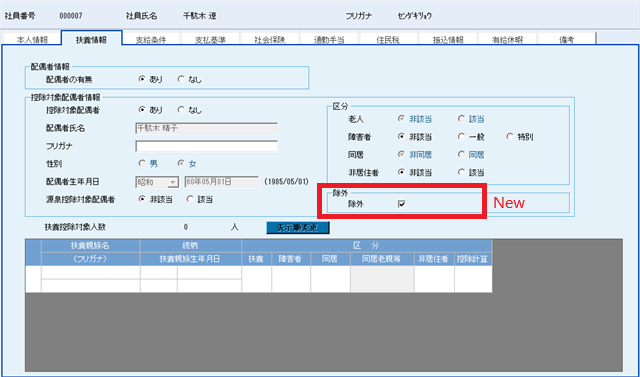The height and width of the screenshot is (377, 640).
Task: Toggle the 除外 checkbox
Action: click(x=402, y=204)
